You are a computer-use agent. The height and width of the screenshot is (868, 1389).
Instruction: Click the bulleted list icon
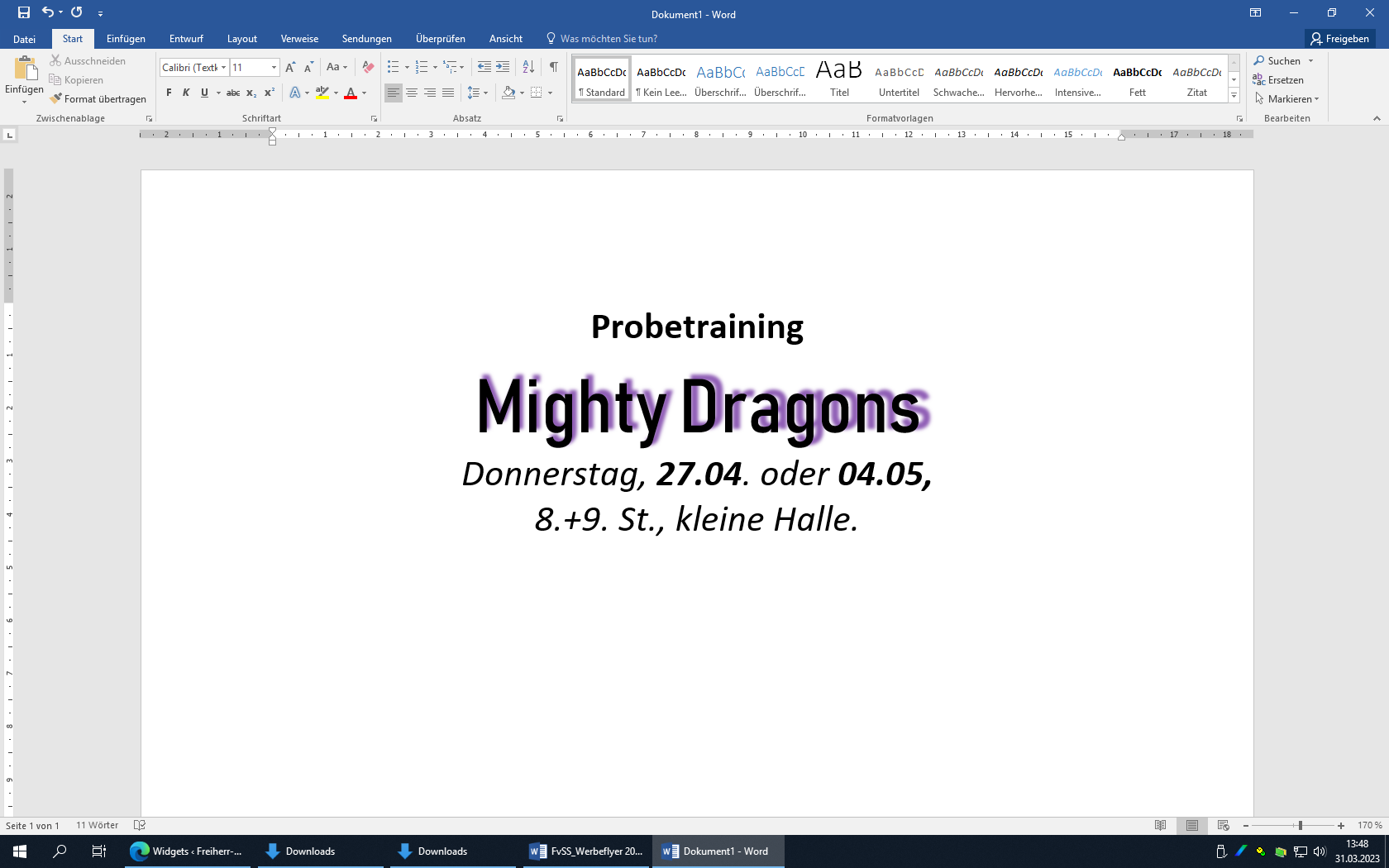pyautogui.click(x=394, y=67)
